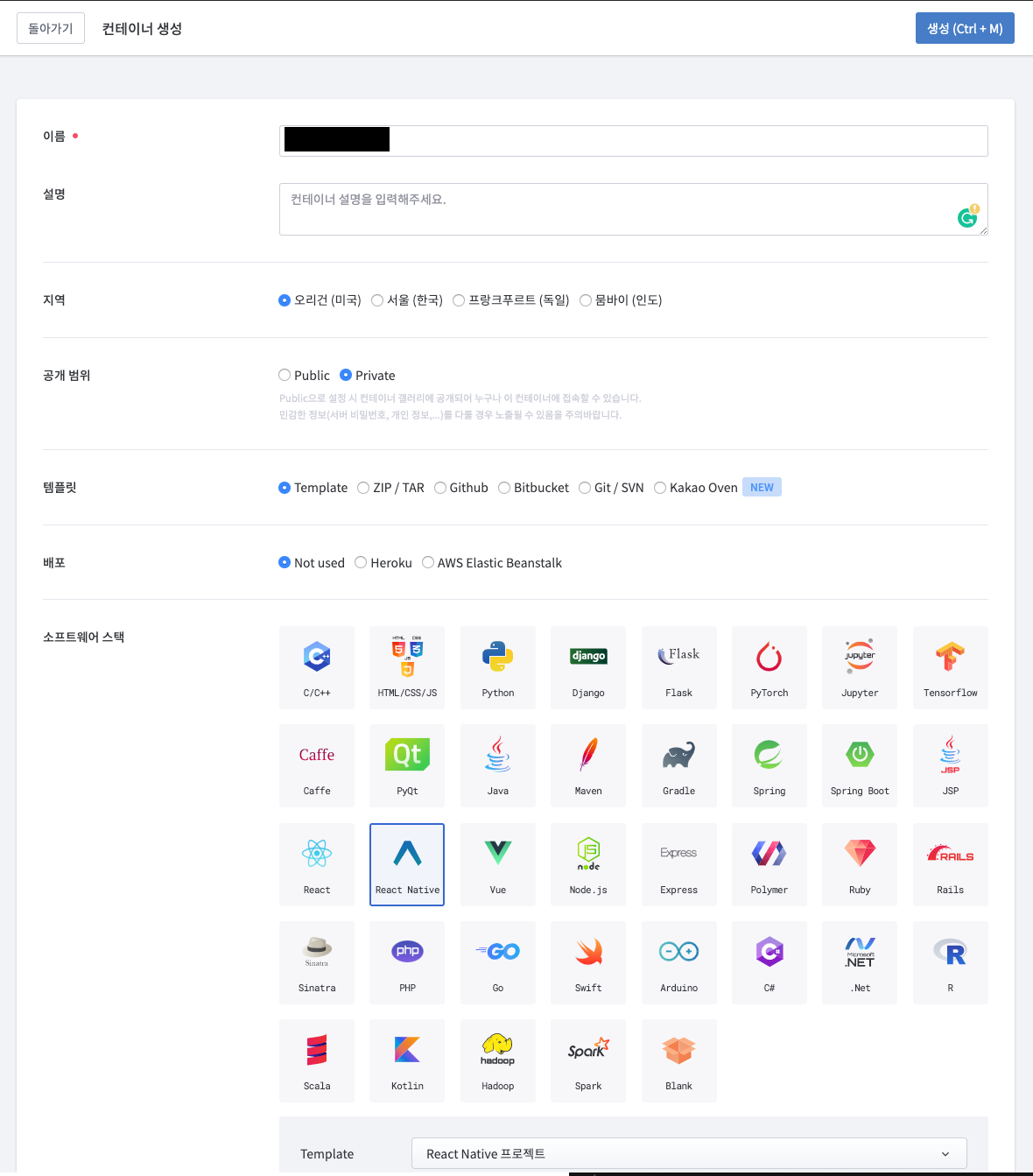
Task: Choose the HTML/CSS/JS stack tile
Action: (x=407, y=667)
